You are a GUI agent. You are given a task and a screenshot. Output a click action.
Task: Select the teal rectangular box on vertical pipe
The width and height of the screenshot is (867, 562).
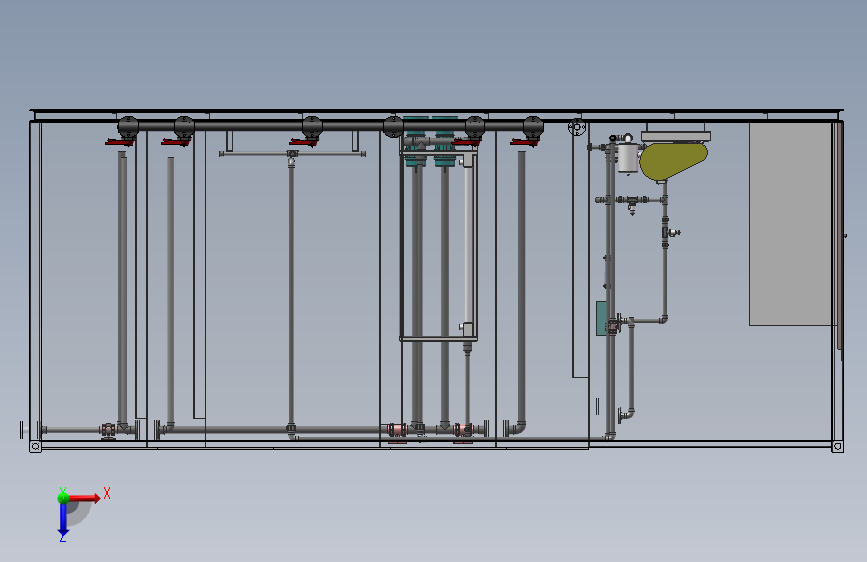point(601,318)
